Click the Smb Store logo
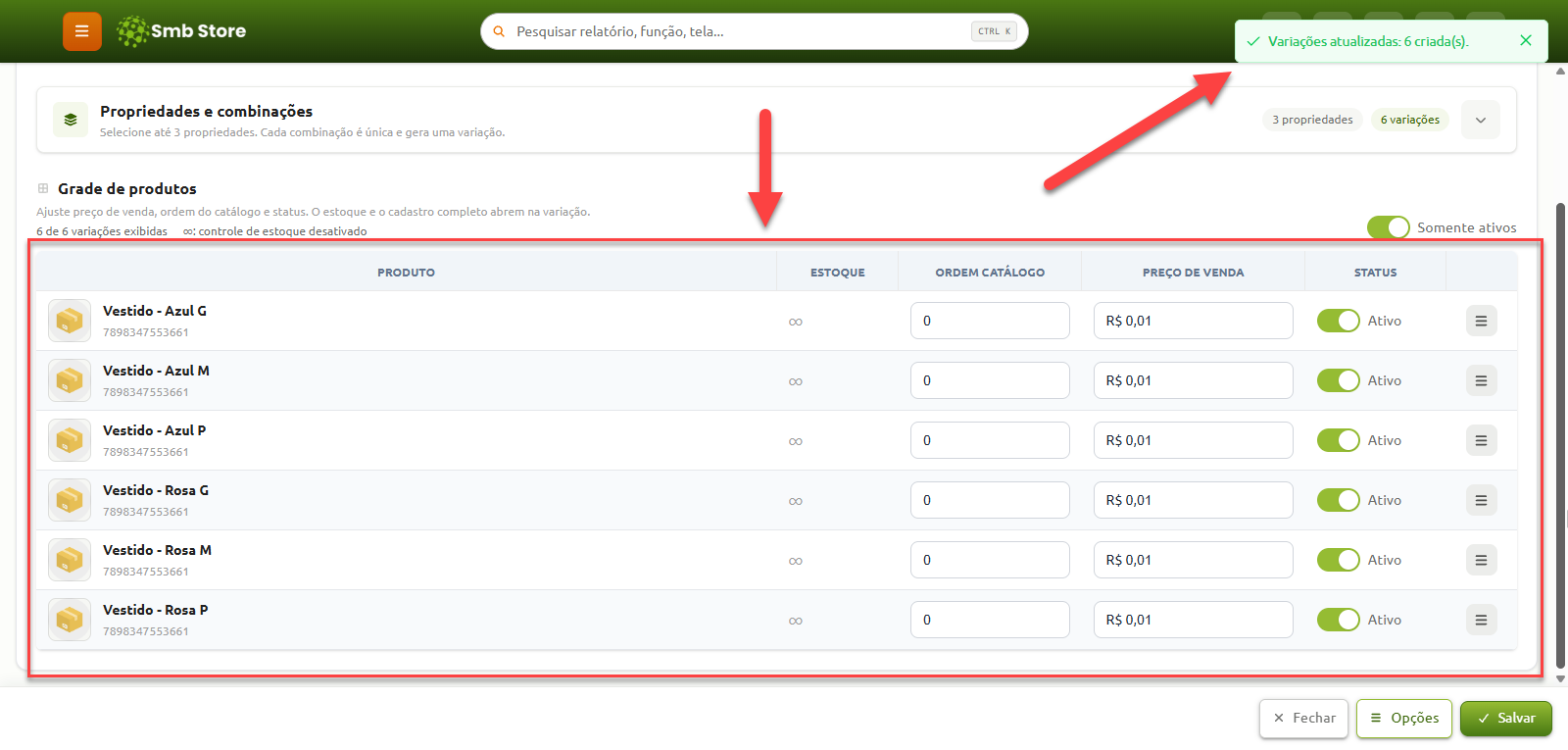This screenshot has height=750, width=1568. tap(181, 31)
